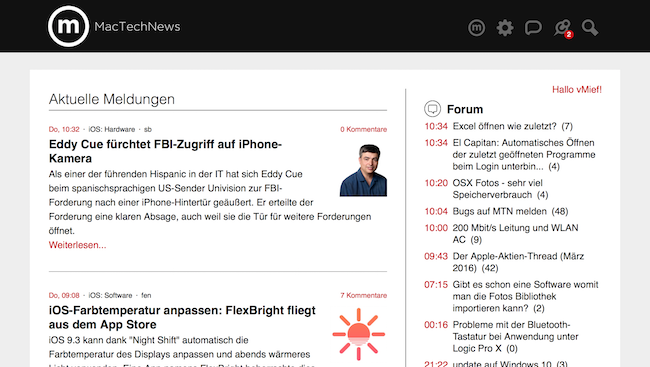Click timestamp Do, 10:32

(64, 129)
